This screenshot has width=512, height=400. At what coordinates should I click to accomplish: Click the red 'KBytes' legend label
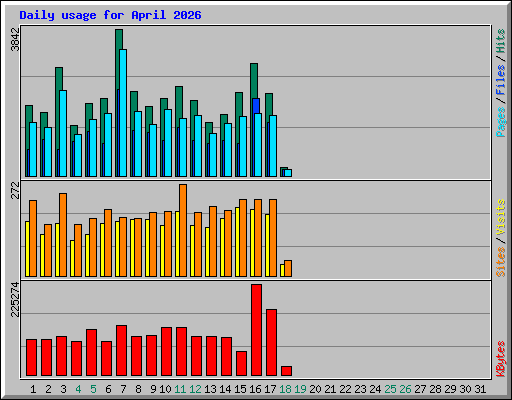coord(501,359)
